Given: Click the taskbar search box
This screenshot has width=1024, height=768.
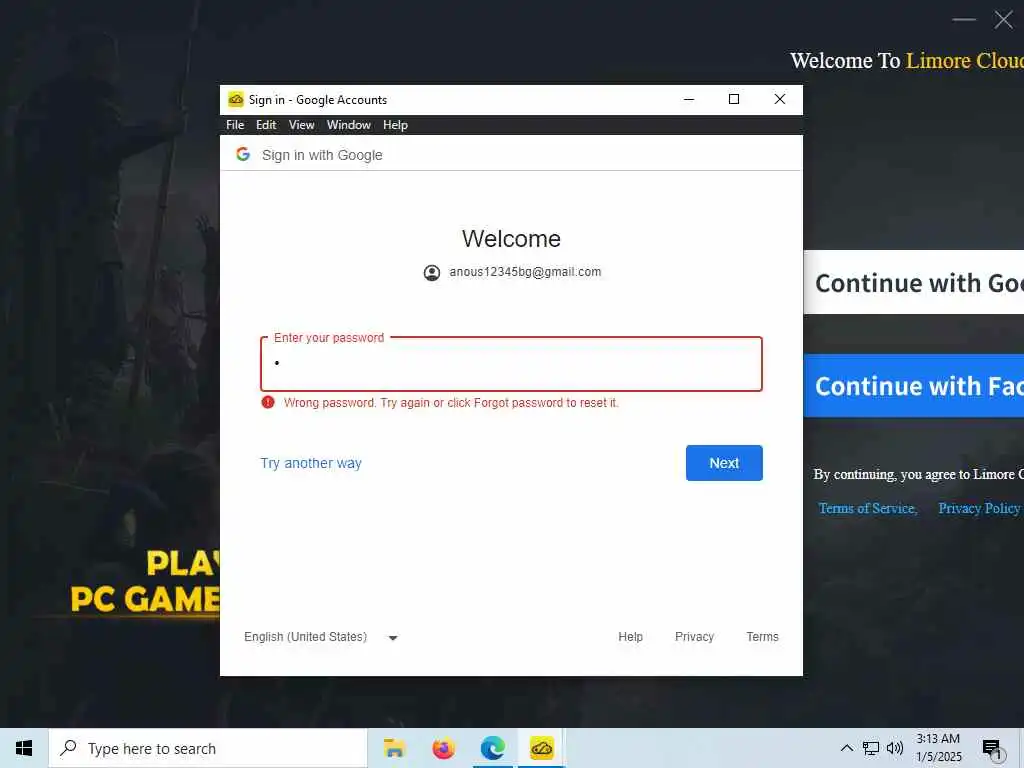Looking at the screenshot, I should pyautogui.click(x=208, y=748).
